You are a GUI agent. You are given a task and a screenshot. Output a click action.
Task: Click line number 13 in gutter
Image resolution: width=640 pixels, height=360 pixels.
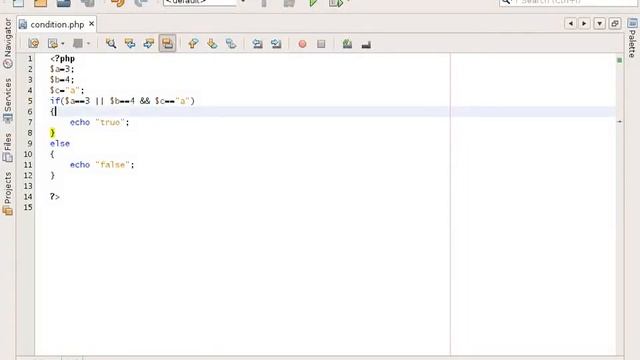(28, 186)
